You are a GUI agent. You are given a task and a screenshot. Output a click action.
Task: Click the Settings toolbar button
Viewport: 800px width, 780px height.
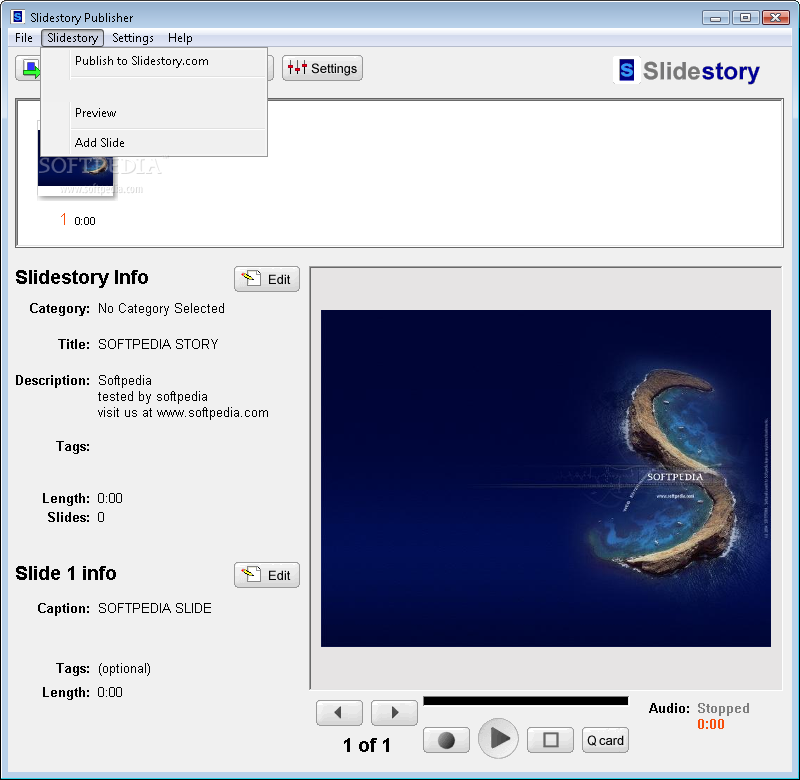click(x=322, y=68)
